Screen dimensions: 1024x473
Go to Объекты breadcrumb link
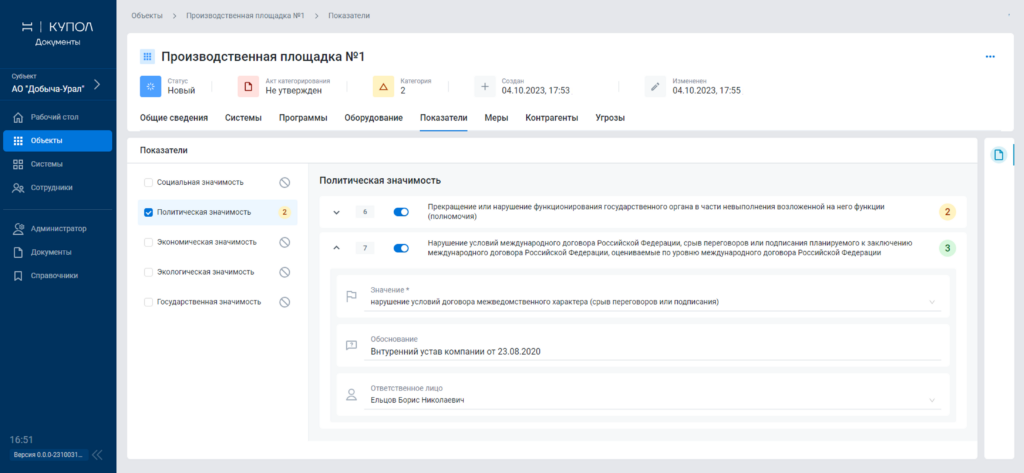pos(146,16)
